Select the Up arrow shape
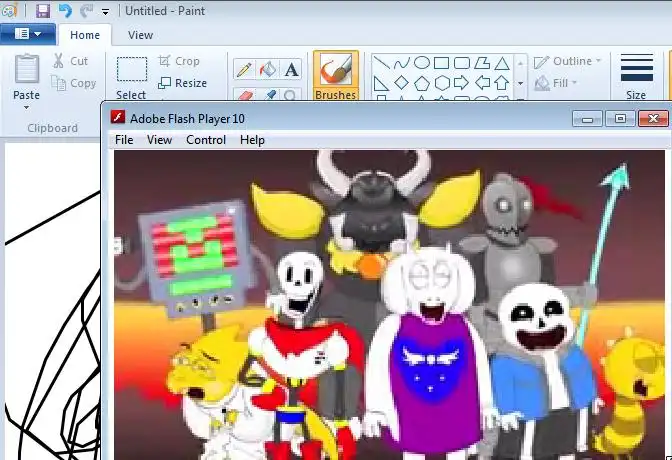The height and width of the screenshot is (460, 672). pos(502,83)
